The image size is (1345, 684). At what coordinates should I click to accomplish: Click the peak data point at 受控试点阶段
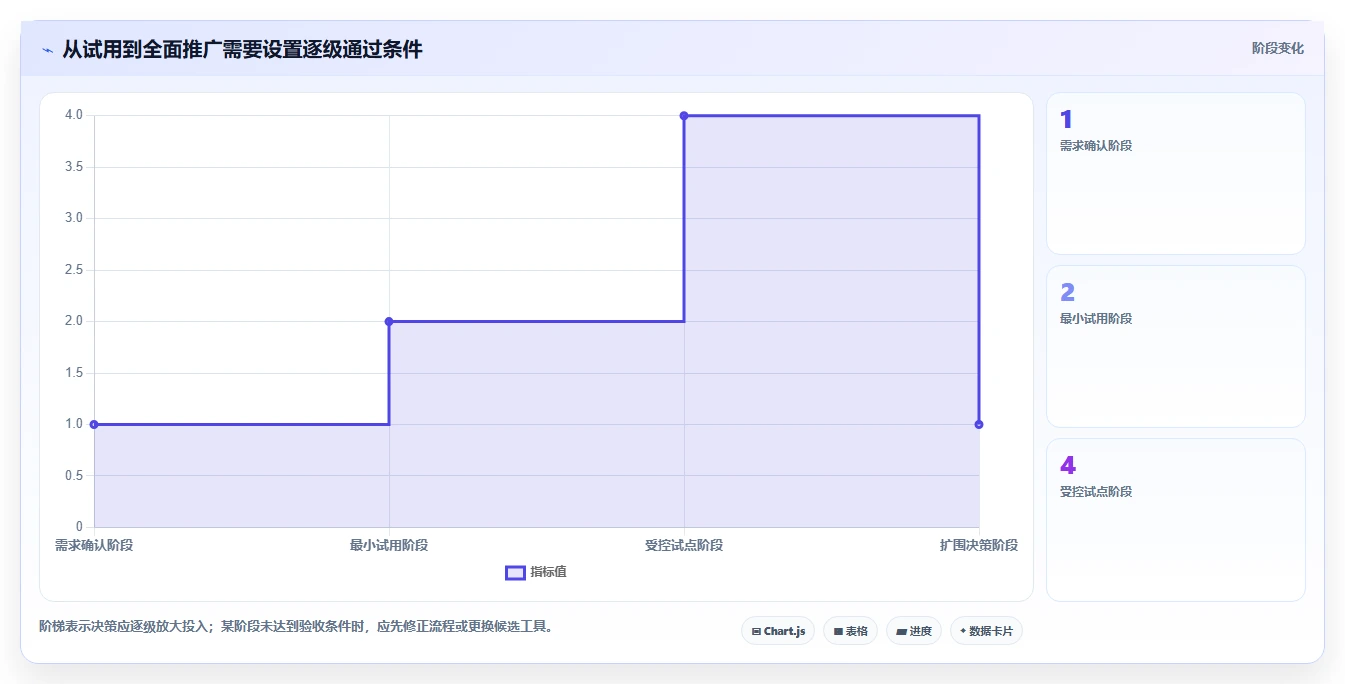point(684,116)
